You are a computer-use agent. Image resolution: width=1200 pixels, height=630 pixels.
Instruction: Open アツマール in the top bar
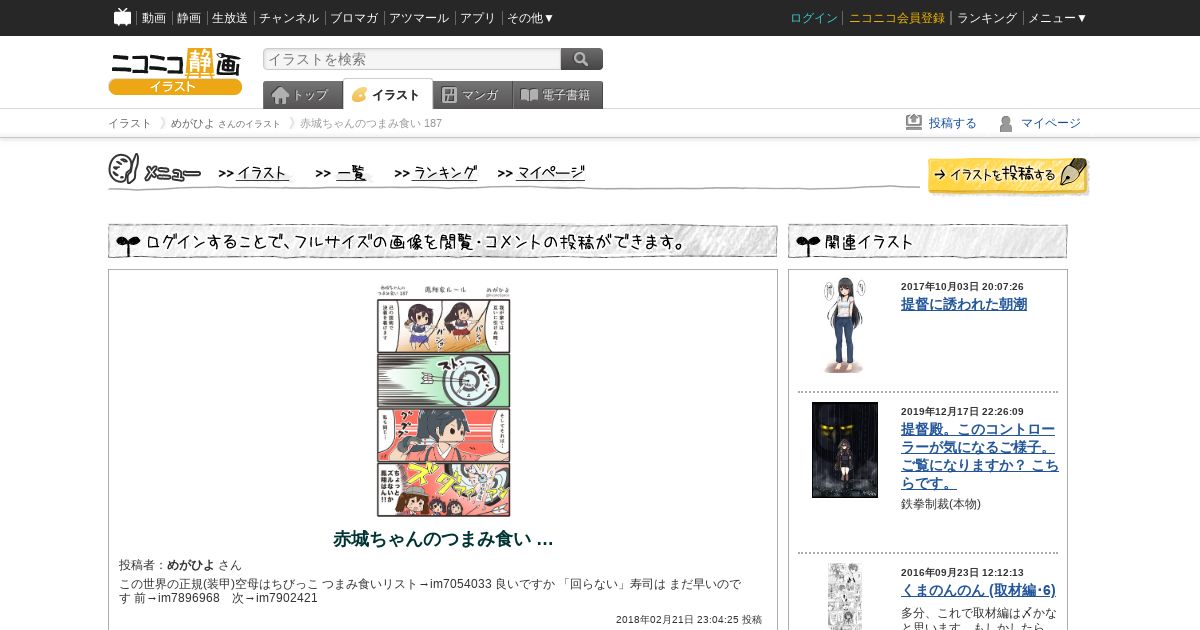click(x=419, y=18)
